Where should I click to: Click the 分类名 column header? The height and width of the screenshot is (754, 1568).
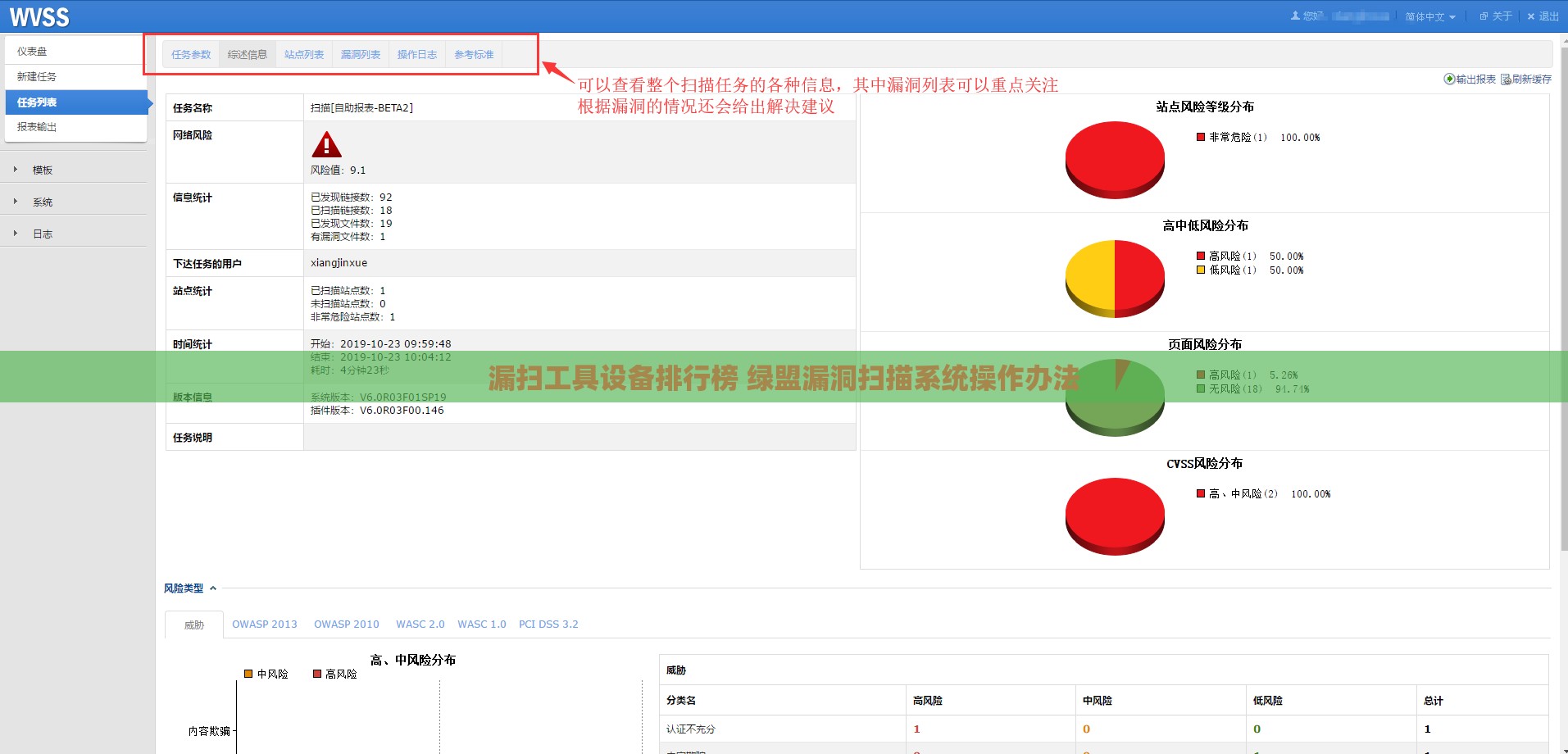(x=783, y=701)
